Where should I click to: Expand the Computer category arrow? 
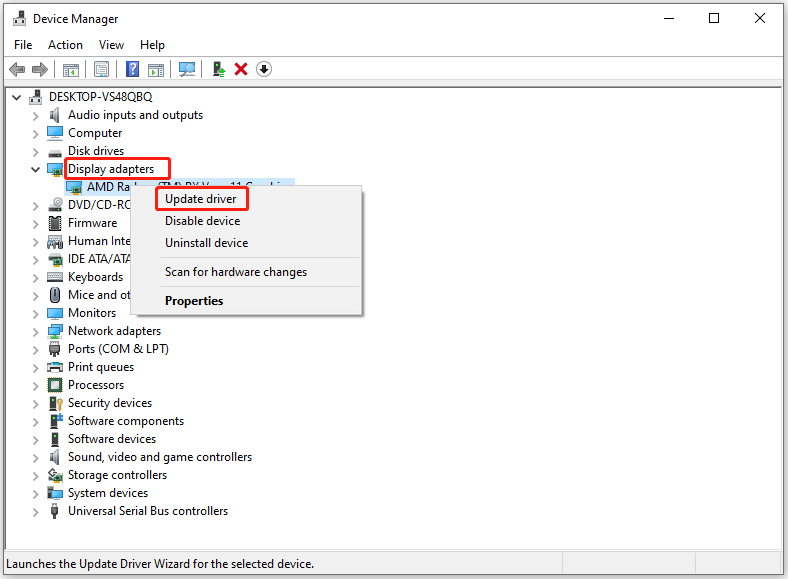tap(35, 134)
